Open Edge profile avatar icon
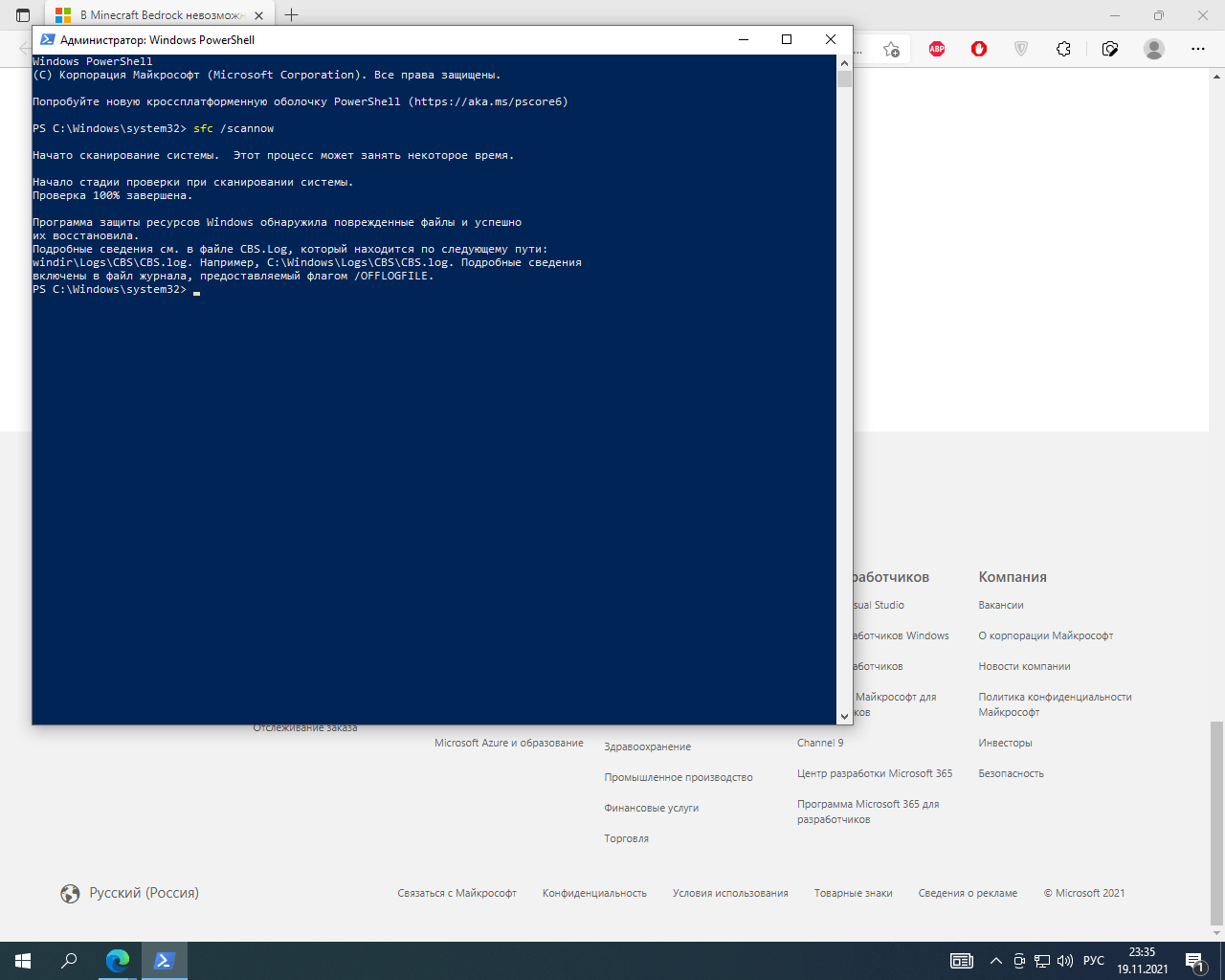 (x=1154, y=49)
